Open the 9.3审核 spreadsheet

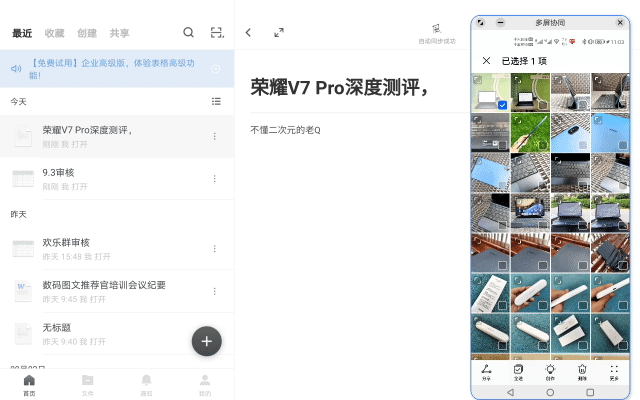(117, 179)
